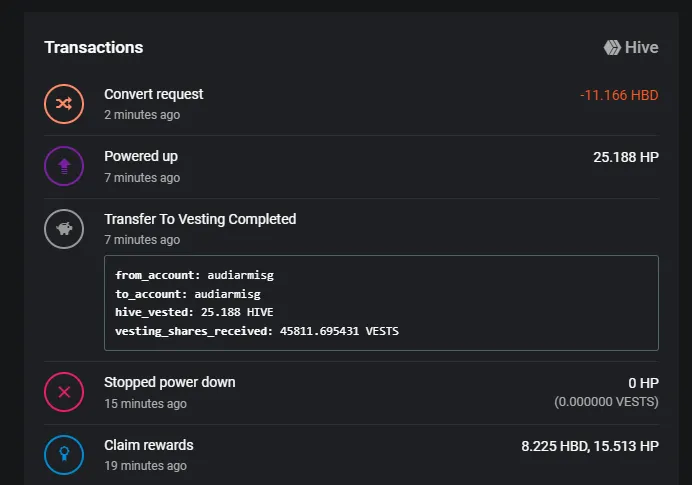Click the Hive logo icon
This screenshot has width=692, height=485.
click(x=612, y=48)
